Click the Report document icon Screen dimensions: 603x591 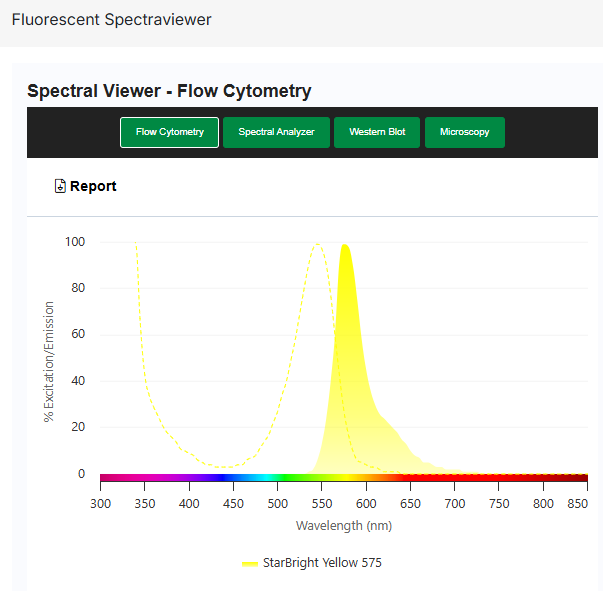60,186
